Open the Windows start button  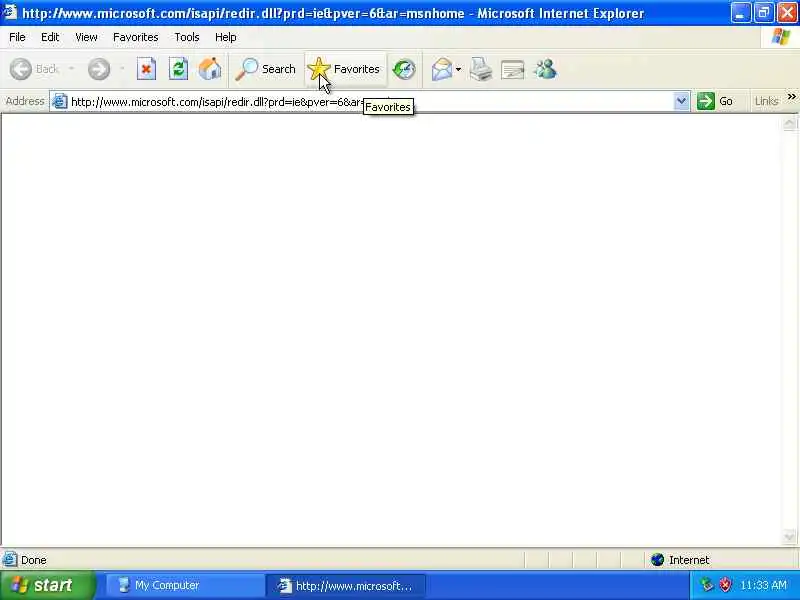click(x=47, y=585)
